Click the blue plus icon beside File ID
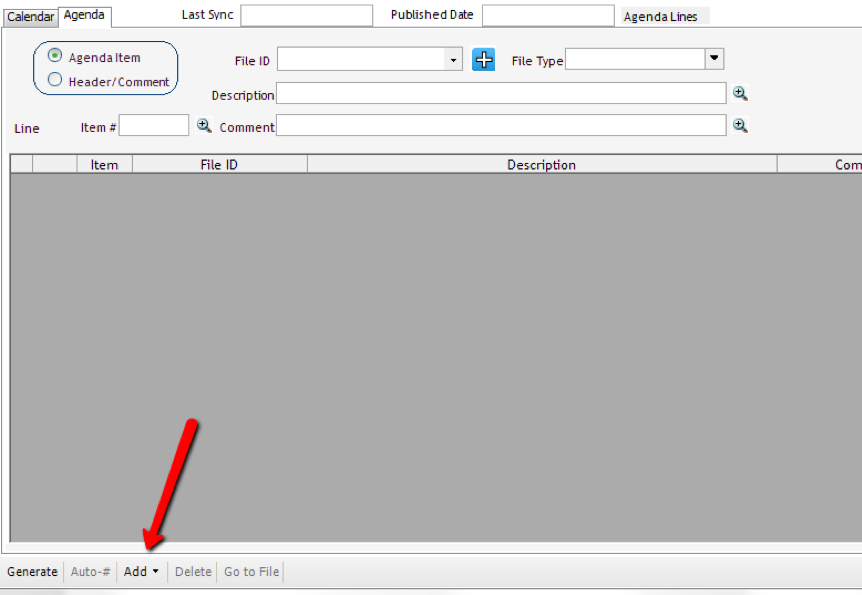 tap(483, 59)
